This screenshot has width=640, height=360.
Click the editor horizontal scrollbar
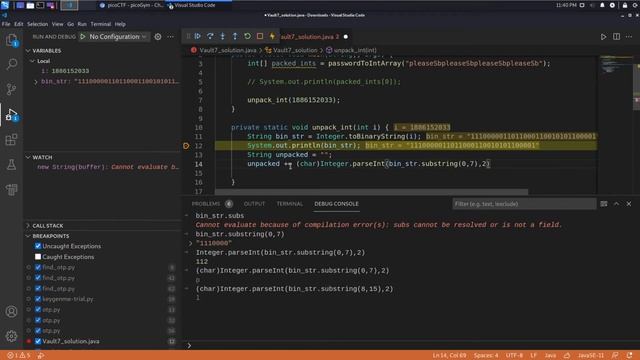pyautogui.click(x=371, y=191)
